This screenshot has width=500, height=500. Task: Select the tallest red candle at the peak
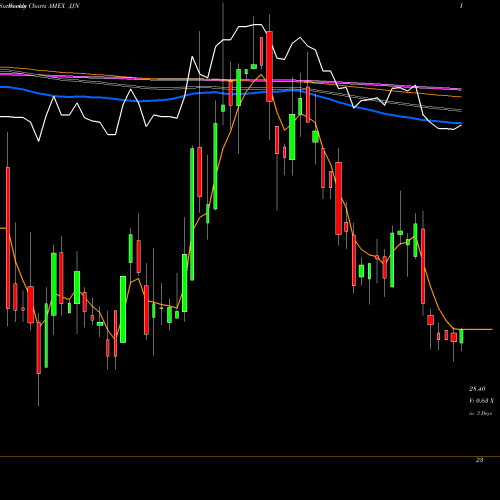[x=269, y=66]
